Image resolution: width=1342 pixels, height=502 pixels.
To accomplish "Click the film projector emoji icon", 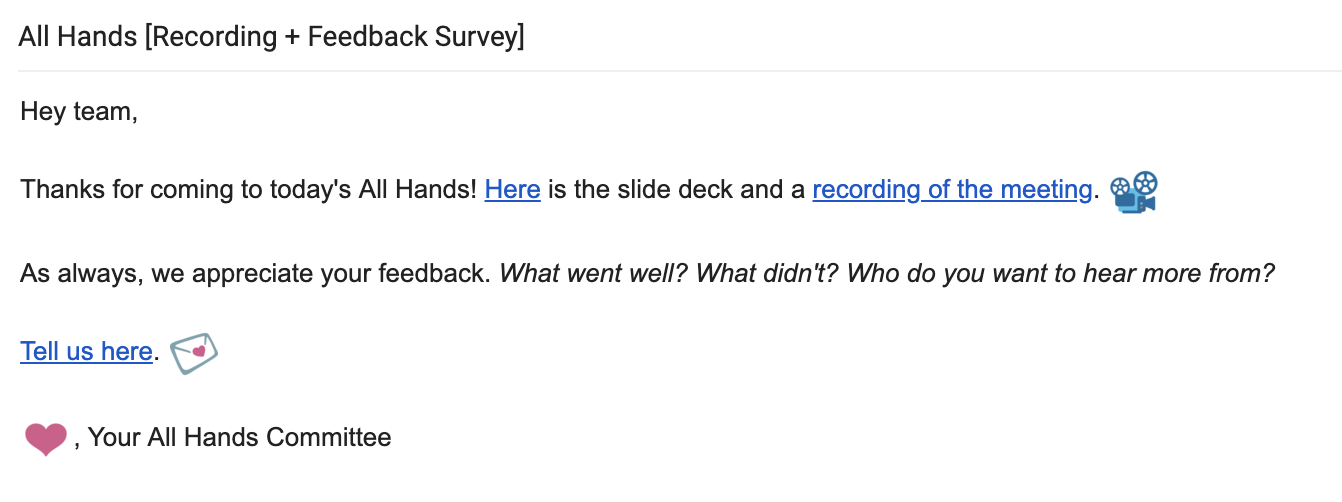I will coord(1134,190).
